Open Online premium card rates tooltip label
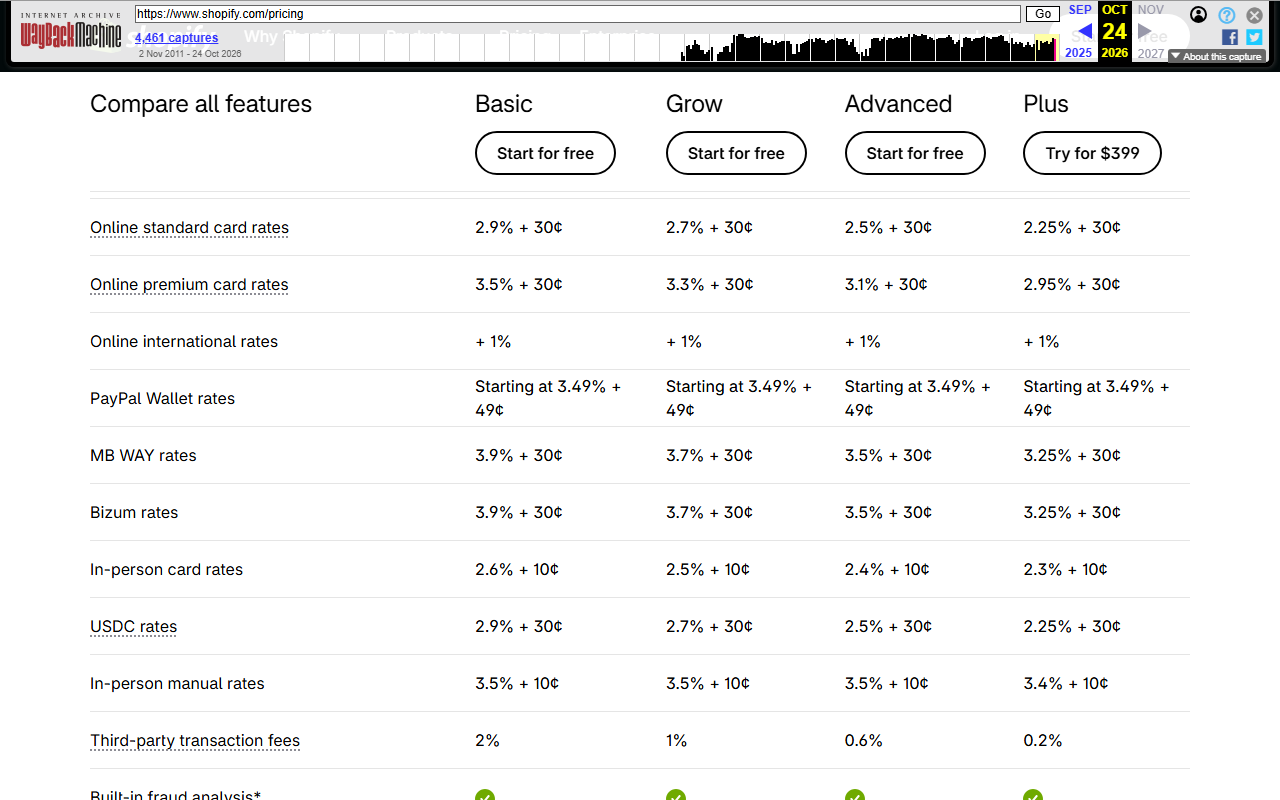Viewport: 1280px width, 800px height. pyautogui.click(x=189, y=285)
